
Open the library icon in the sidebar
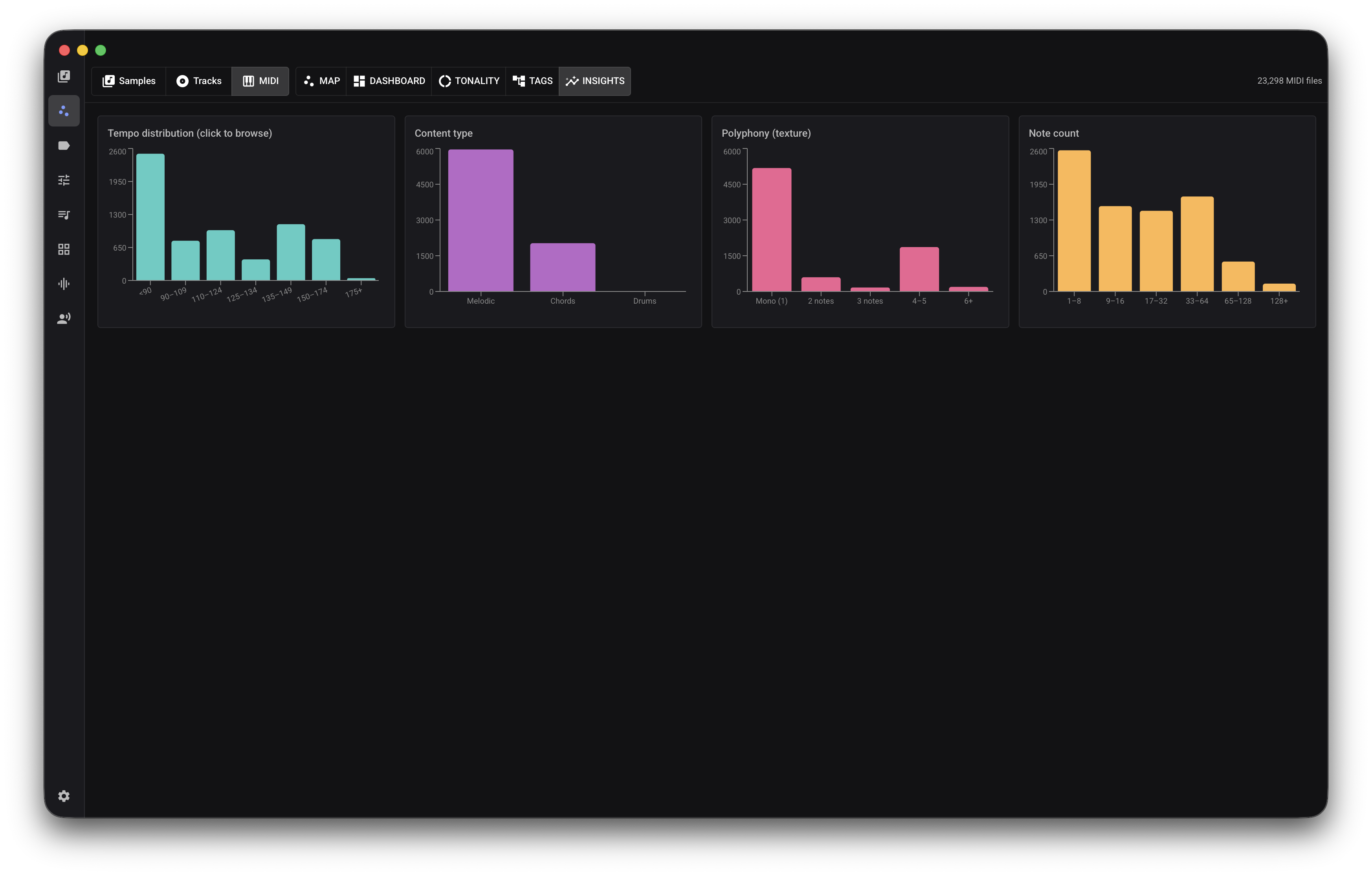pyautogui.click(x=64, y=76)
